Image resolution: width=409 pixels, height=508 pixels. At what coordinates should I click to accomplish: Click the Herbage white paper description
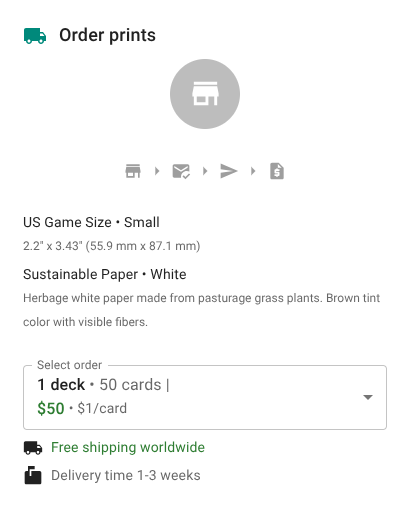pyautogui.click(x=201, y=310)
